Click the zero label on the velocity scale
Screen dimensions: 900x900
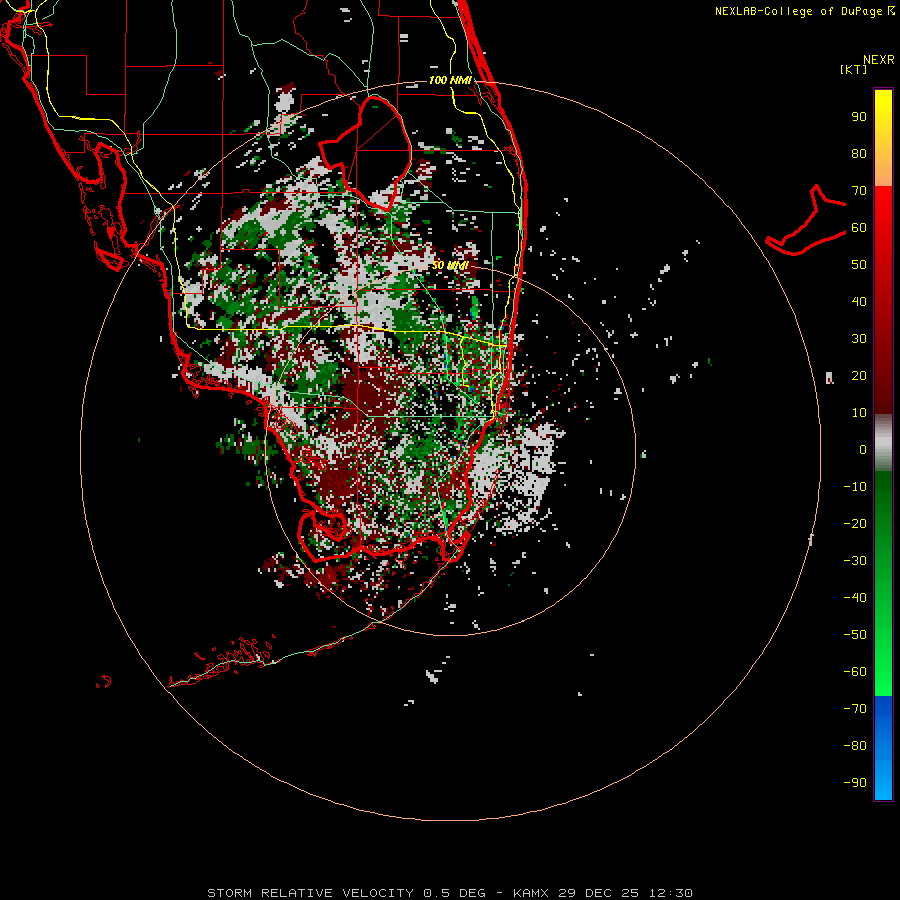[863, 449]
